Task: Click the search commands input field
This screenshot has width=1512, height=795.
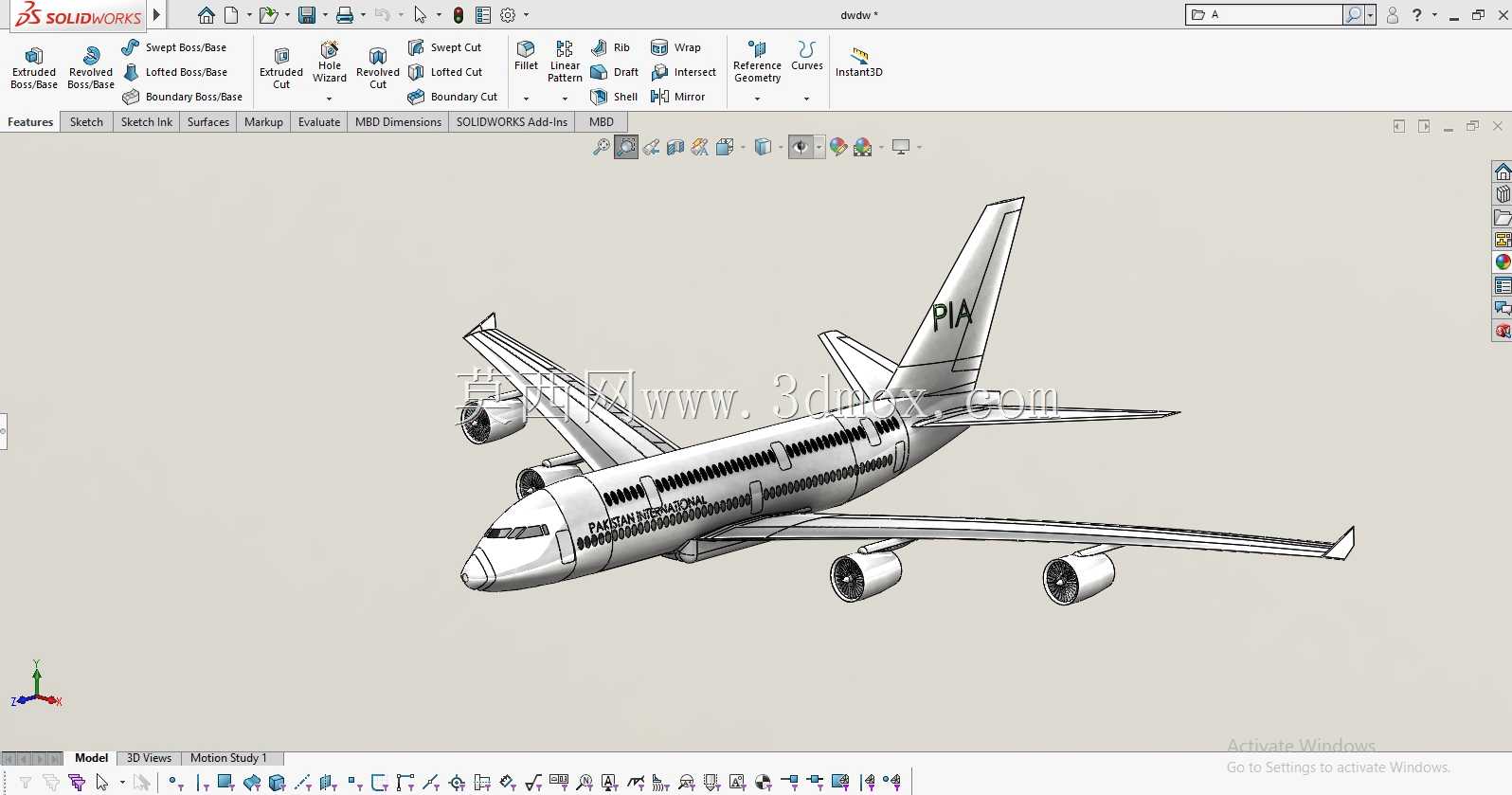Action: 1264,15
